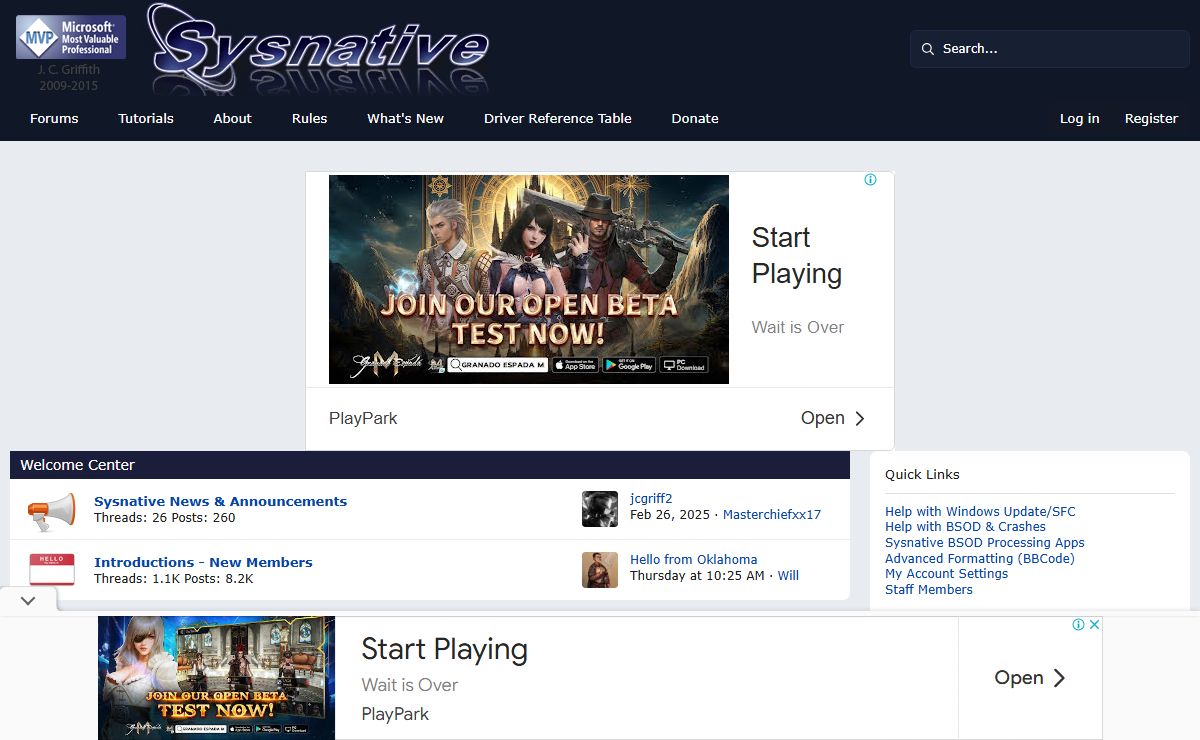
Task: Open My Account Settings link
Action: [x=946, y=574]
